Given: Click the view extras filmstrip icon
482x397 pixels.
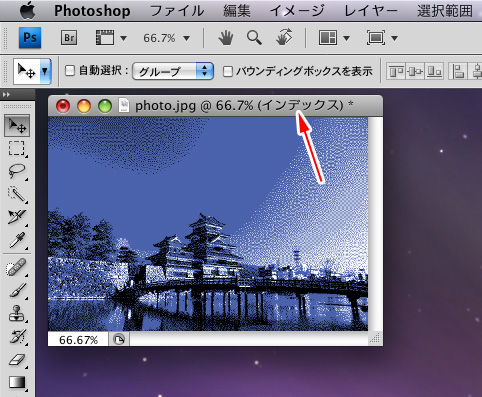Looking at the screenshot, I should (x=105, y=38).
